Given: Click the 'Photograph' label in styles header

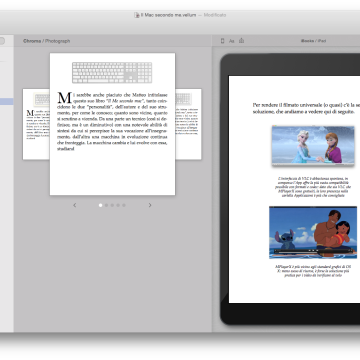Looking at the screenshot, I should click(58, 41).
